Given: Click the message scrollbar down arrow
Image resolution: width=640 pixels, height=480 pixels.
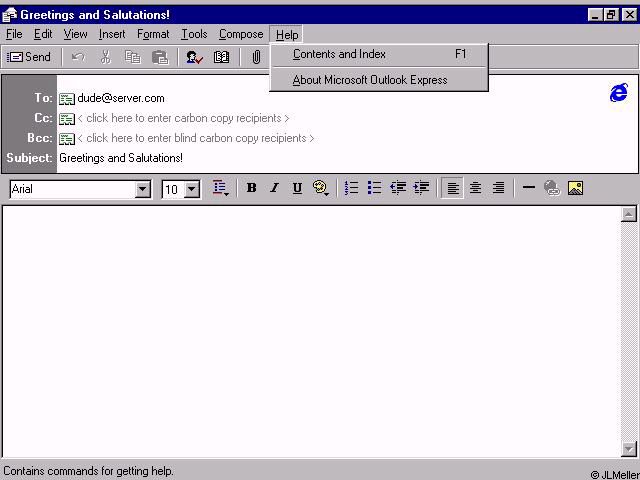Looking at the screenshot, I should click(629, 449).
